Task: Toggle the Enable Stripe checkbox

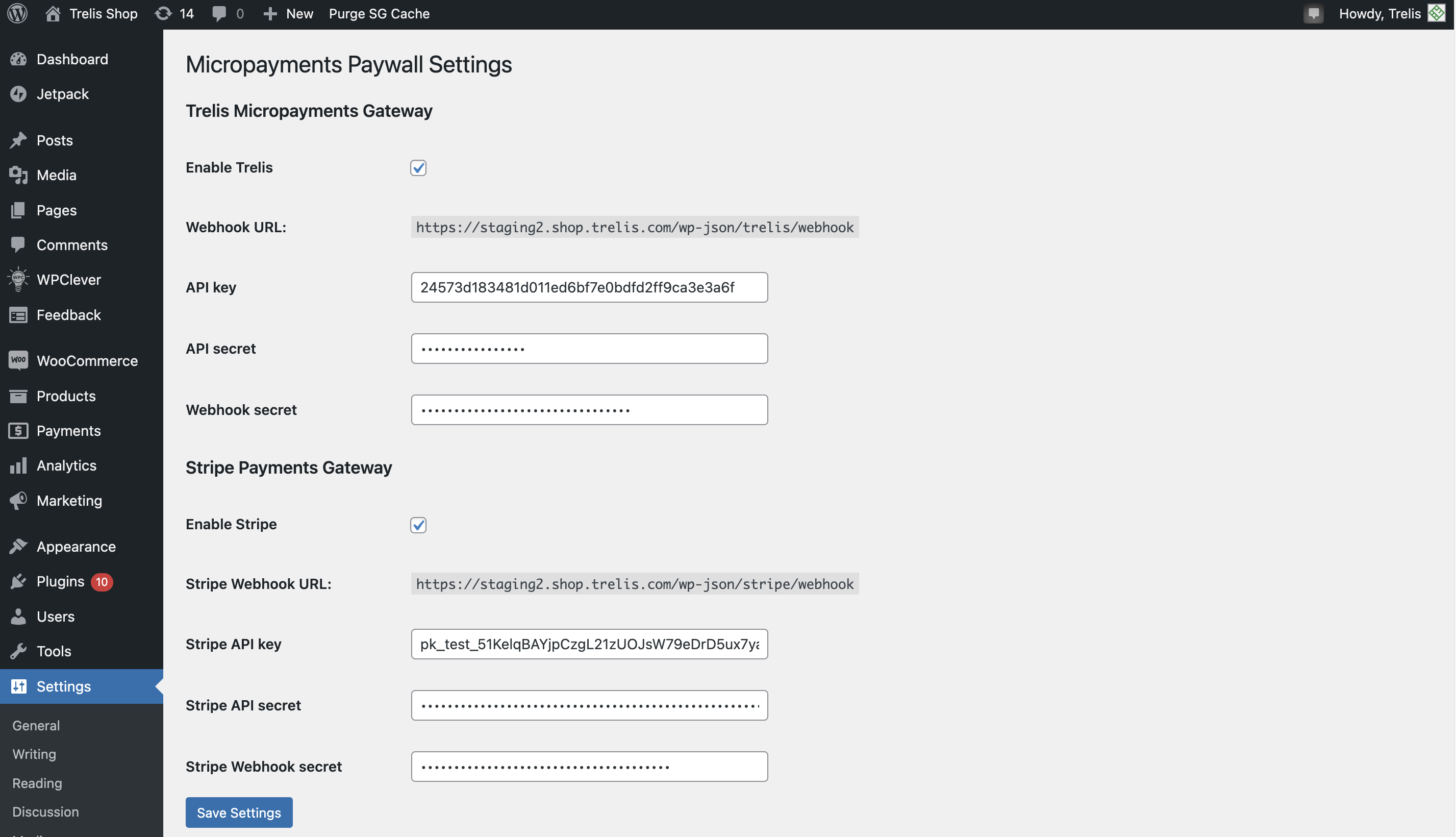Action: [418, 525]
